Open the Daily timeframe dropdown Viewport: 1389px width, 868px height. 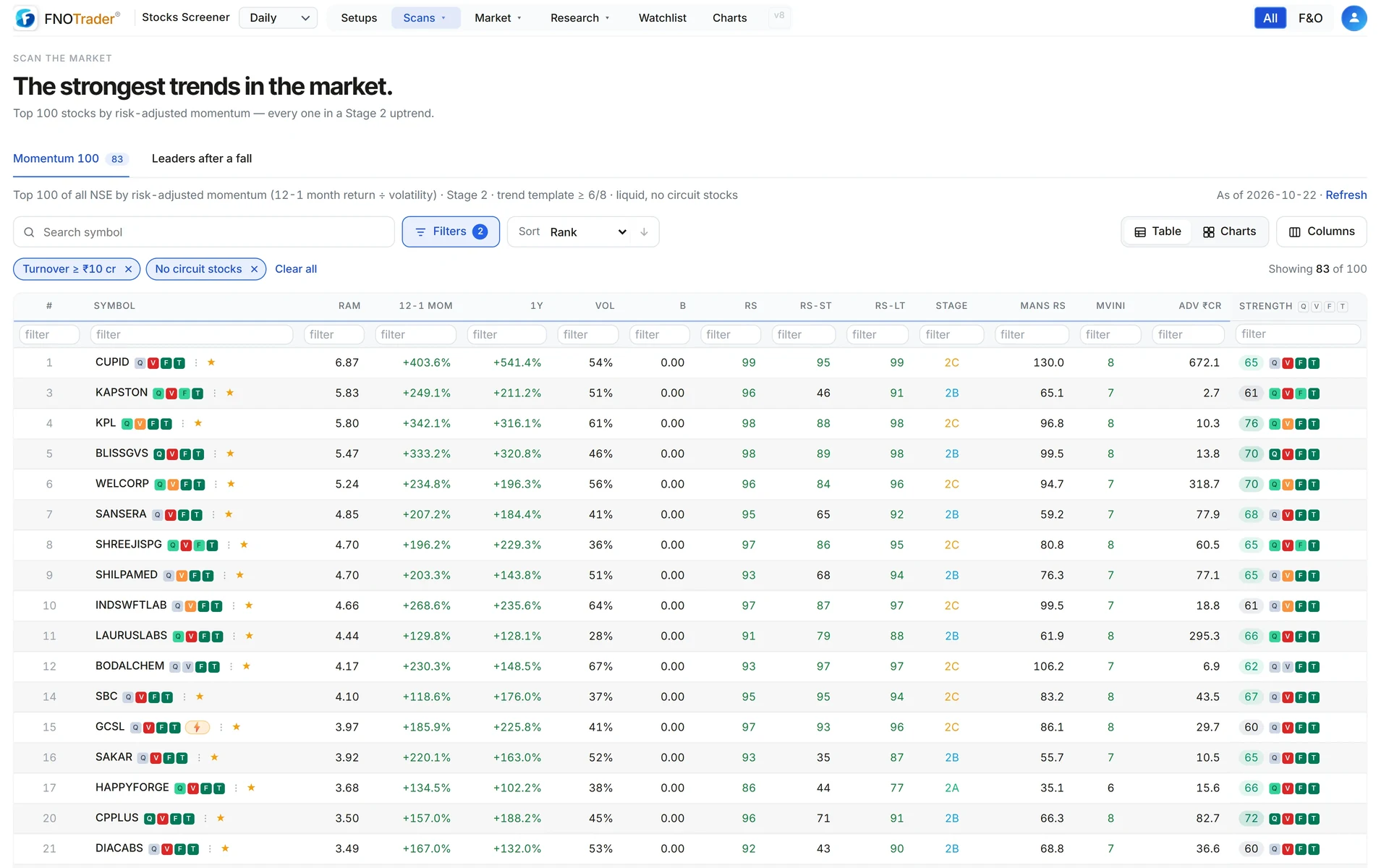click(x=279, y=18)
